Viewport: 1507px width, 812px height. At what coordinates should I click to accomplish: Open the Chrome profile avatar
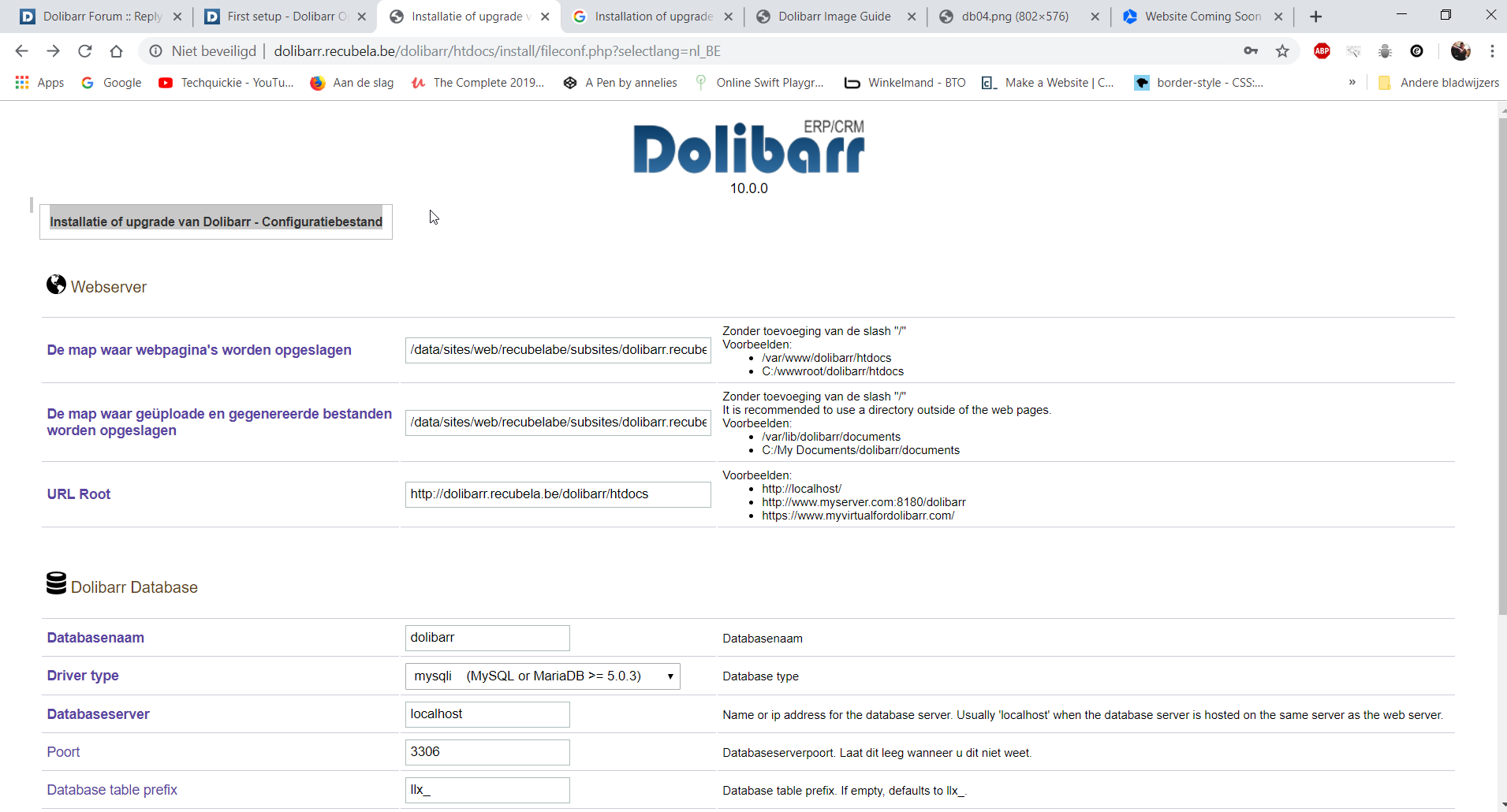tap(1460, 51)
